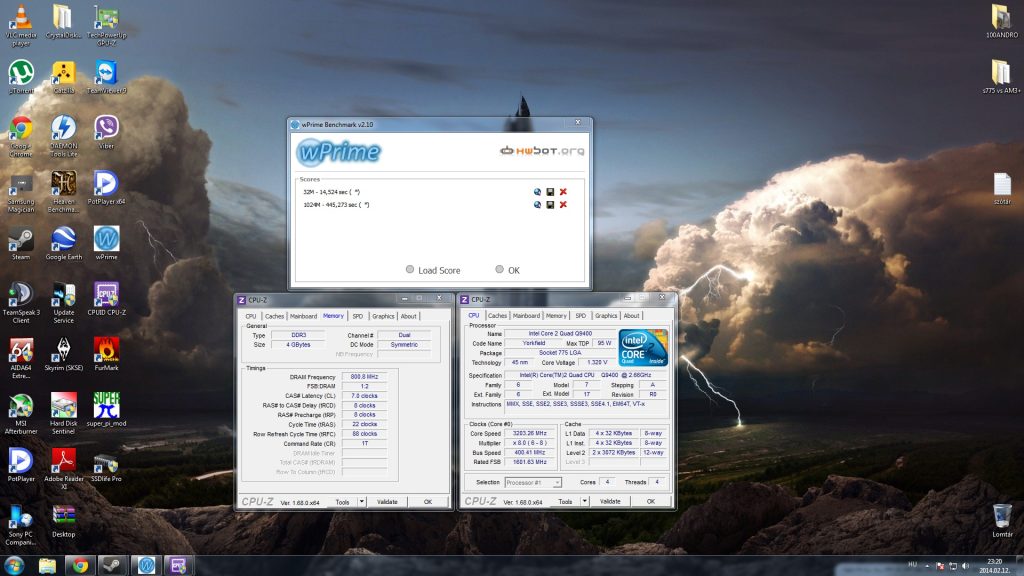Open SSDlife Pro desktop shortcut

coord(106,466)
